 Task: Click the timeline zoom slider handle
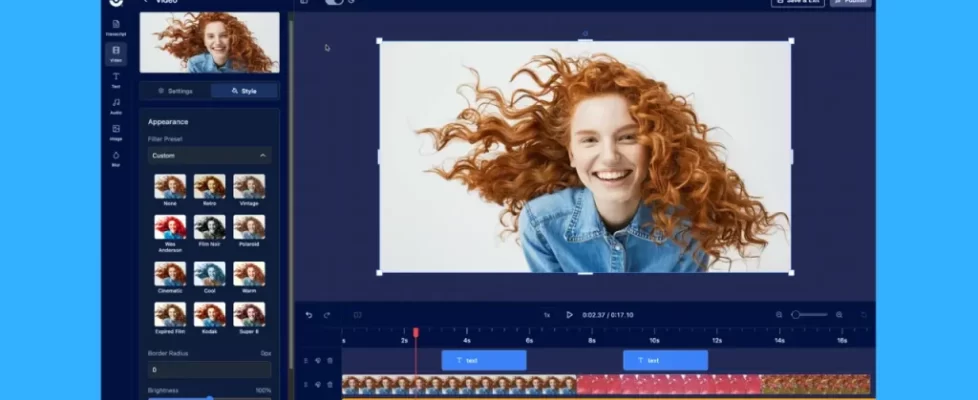[796, 315]
